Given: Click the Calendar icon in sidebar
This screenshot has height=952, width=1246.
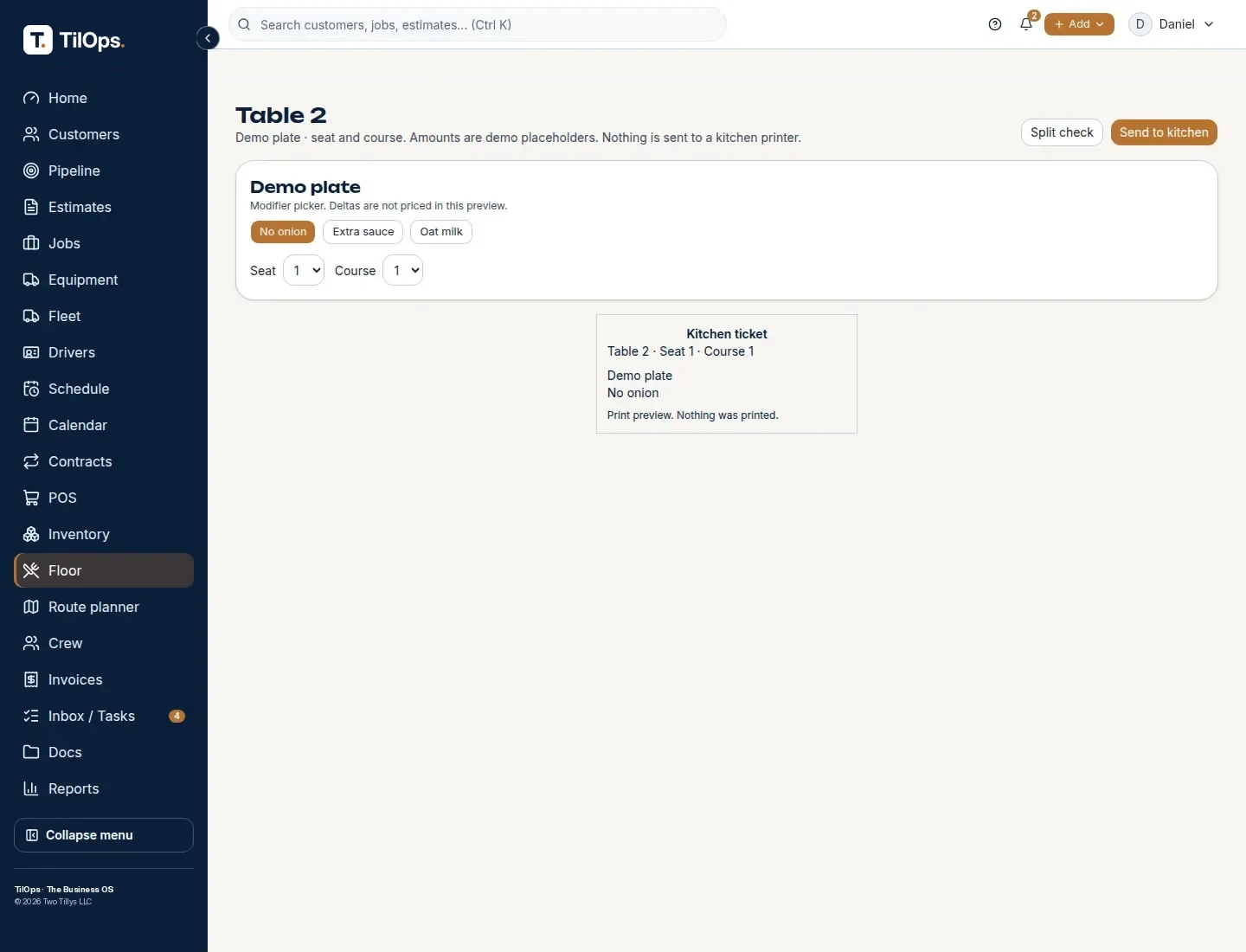Looking at the screenshot, I should coord(31,425).
